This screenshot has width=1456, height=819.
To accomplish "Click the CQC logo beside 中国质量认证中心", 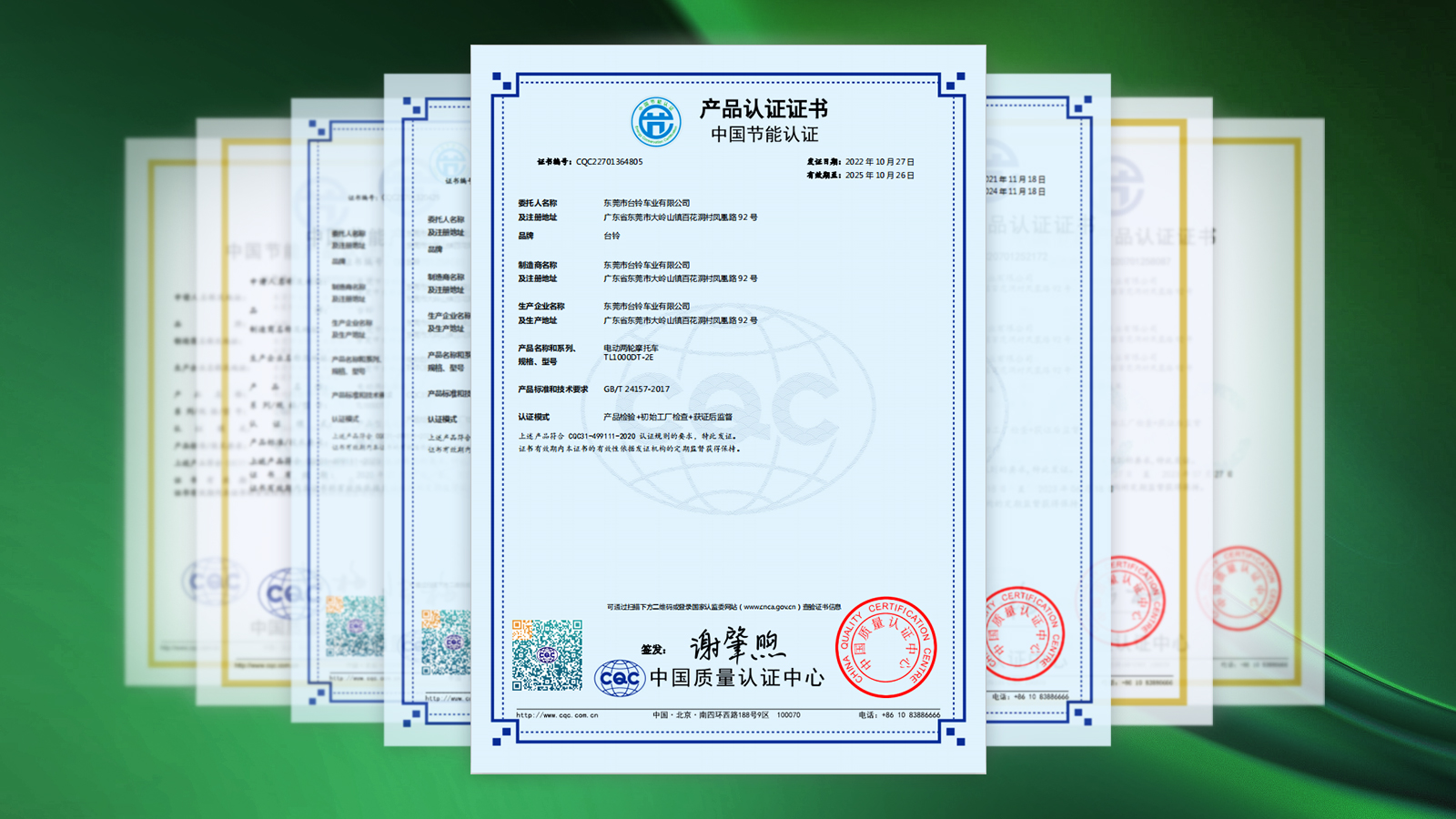I will click(x=620, y=678).
